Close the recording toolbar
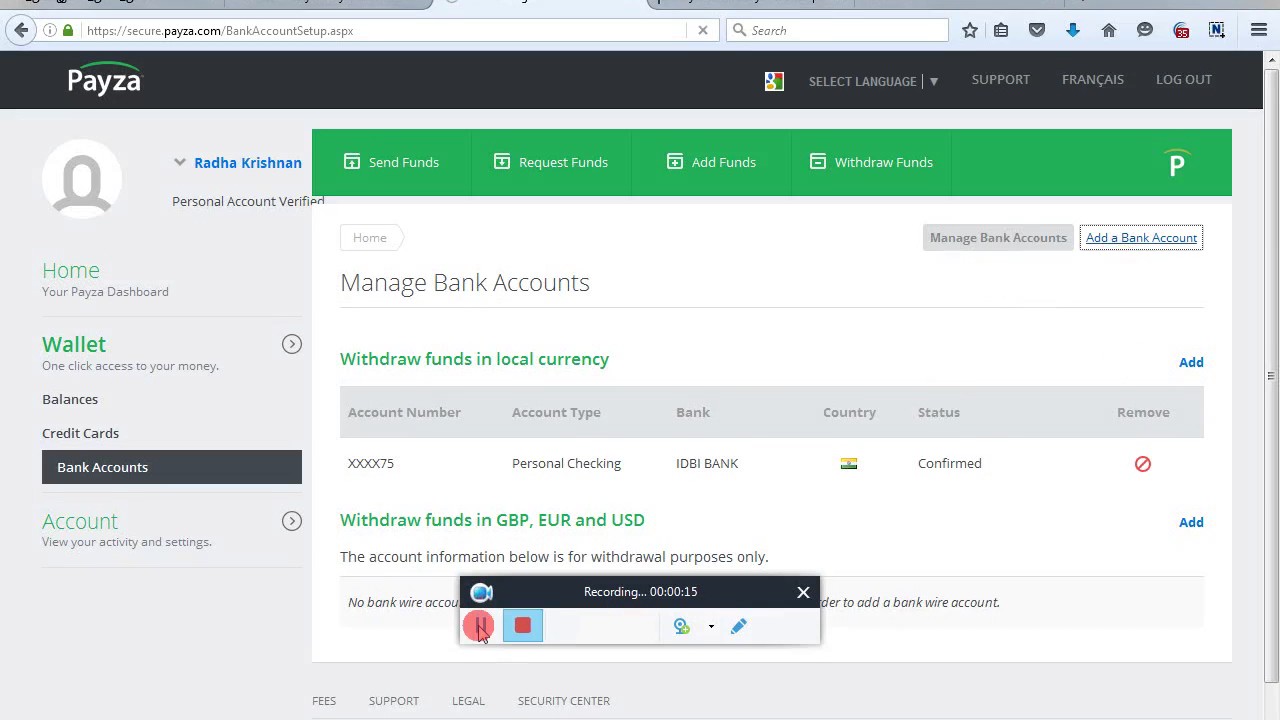1280x720 pixels. tap(803, 592)
